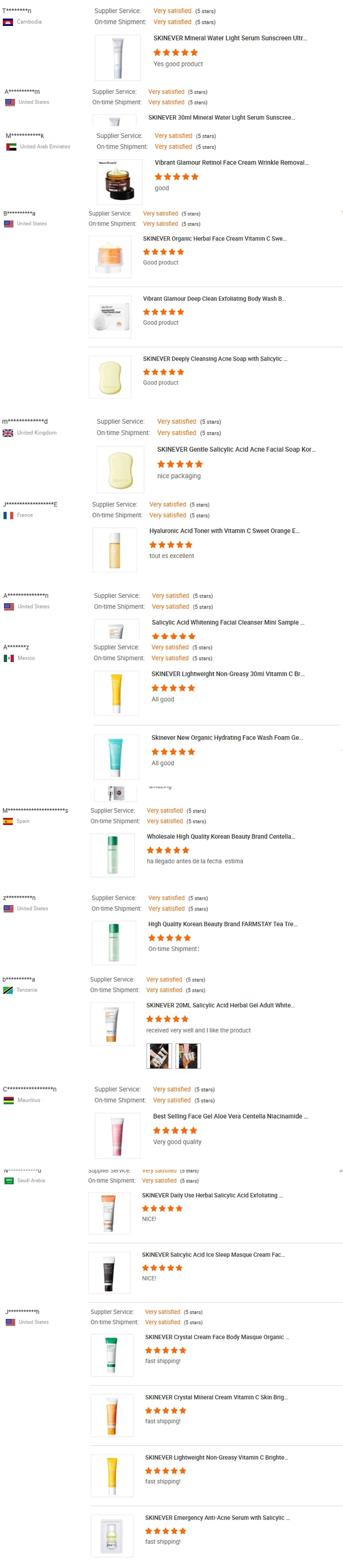Open SKINEVER Salicylic Acid Ice Sleep Masque link
Viewport: 343px width, 1568px height.
click(x=213, y=1255)
